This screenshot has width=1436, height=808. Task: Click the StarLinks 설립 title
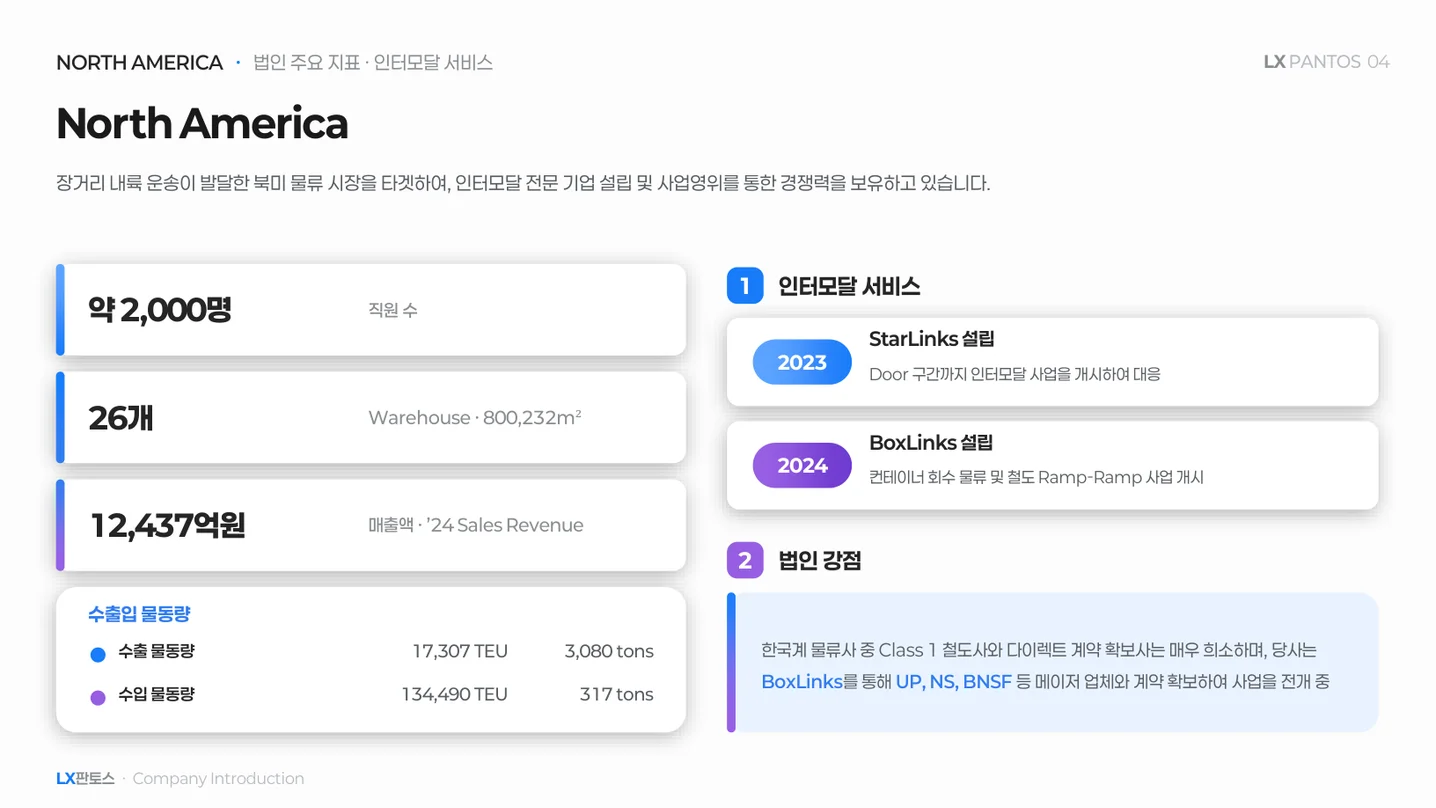tap(932, 339)
